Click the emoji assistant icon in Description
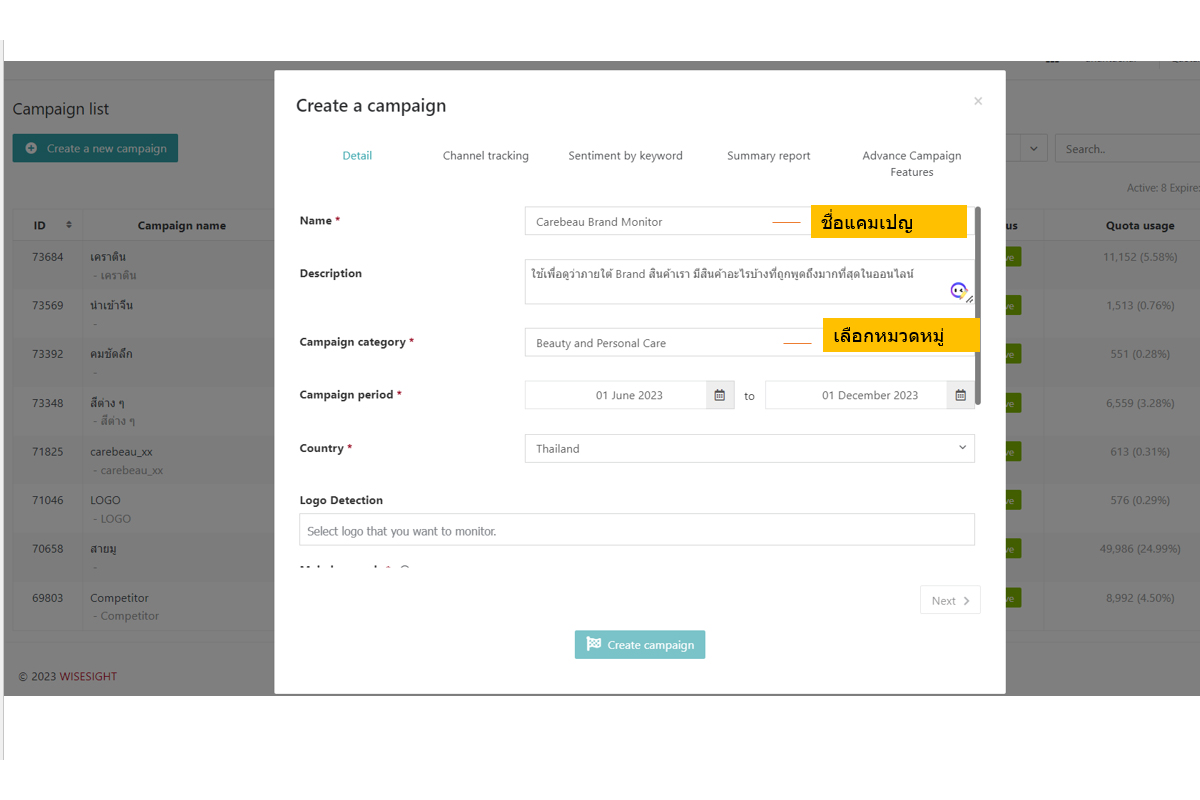1200x800 pixels. tap(958, 291)
